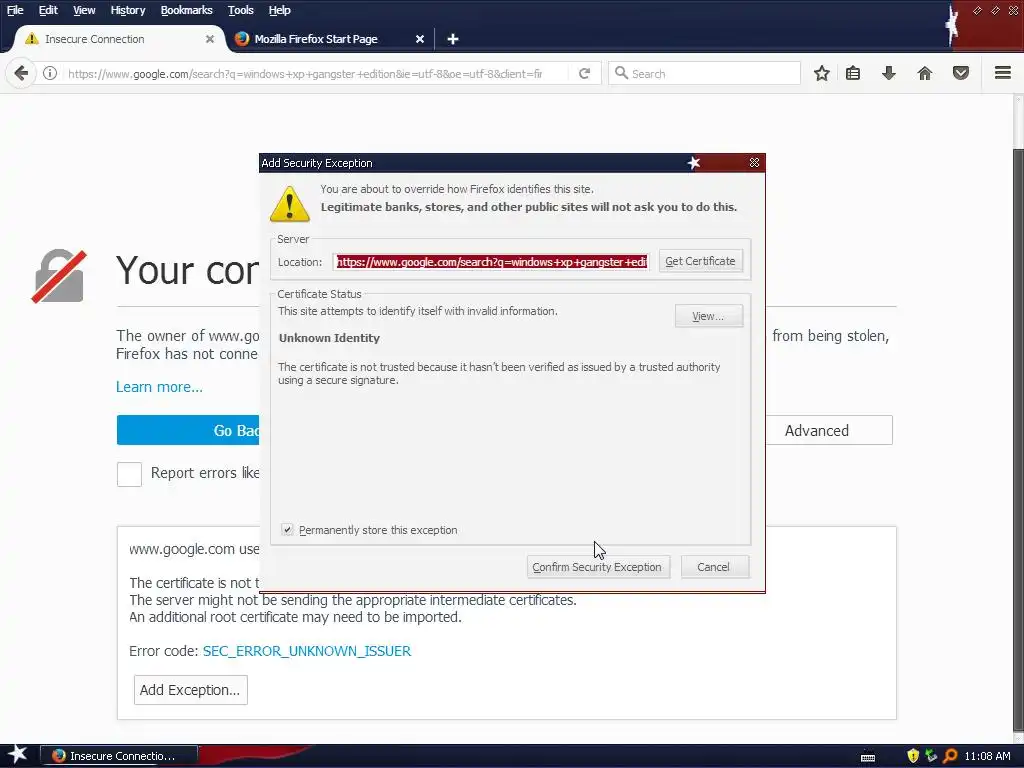
Task: Cancel the security exception dialog
Action: 714,567
